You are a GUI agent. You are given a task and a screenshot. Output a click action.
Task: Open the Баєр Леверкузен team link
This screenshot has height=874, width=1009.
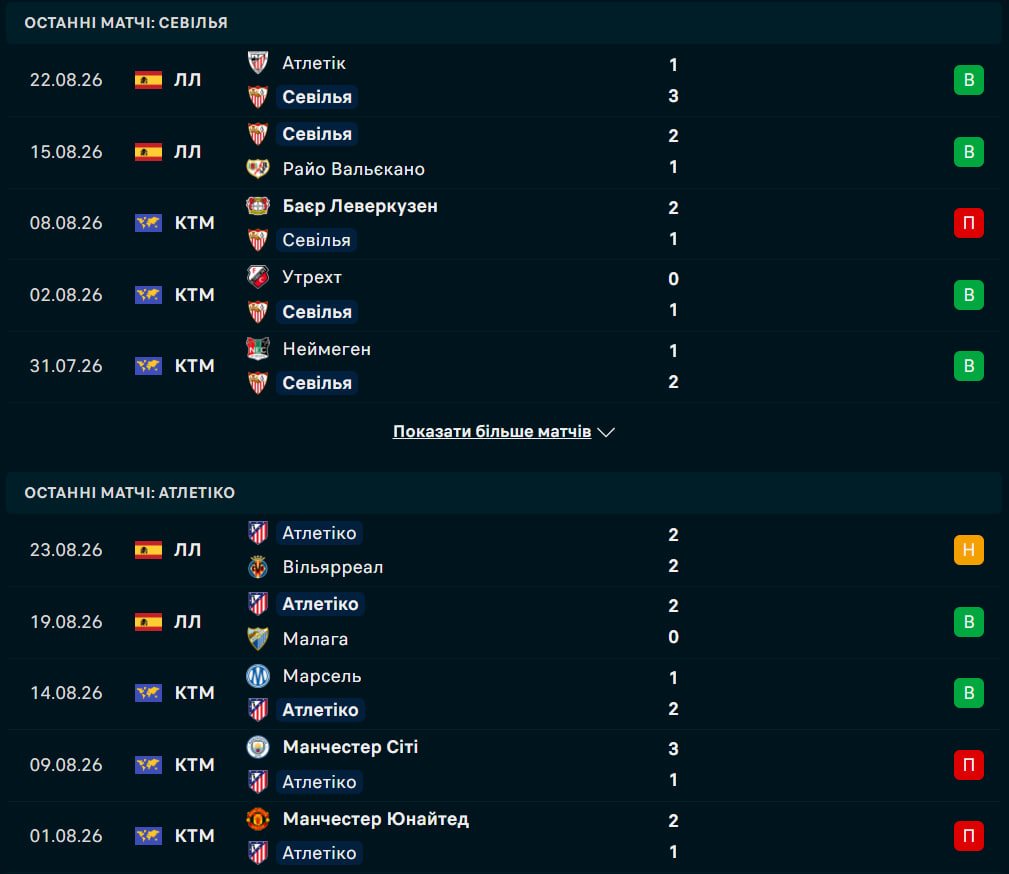[360, 206]
